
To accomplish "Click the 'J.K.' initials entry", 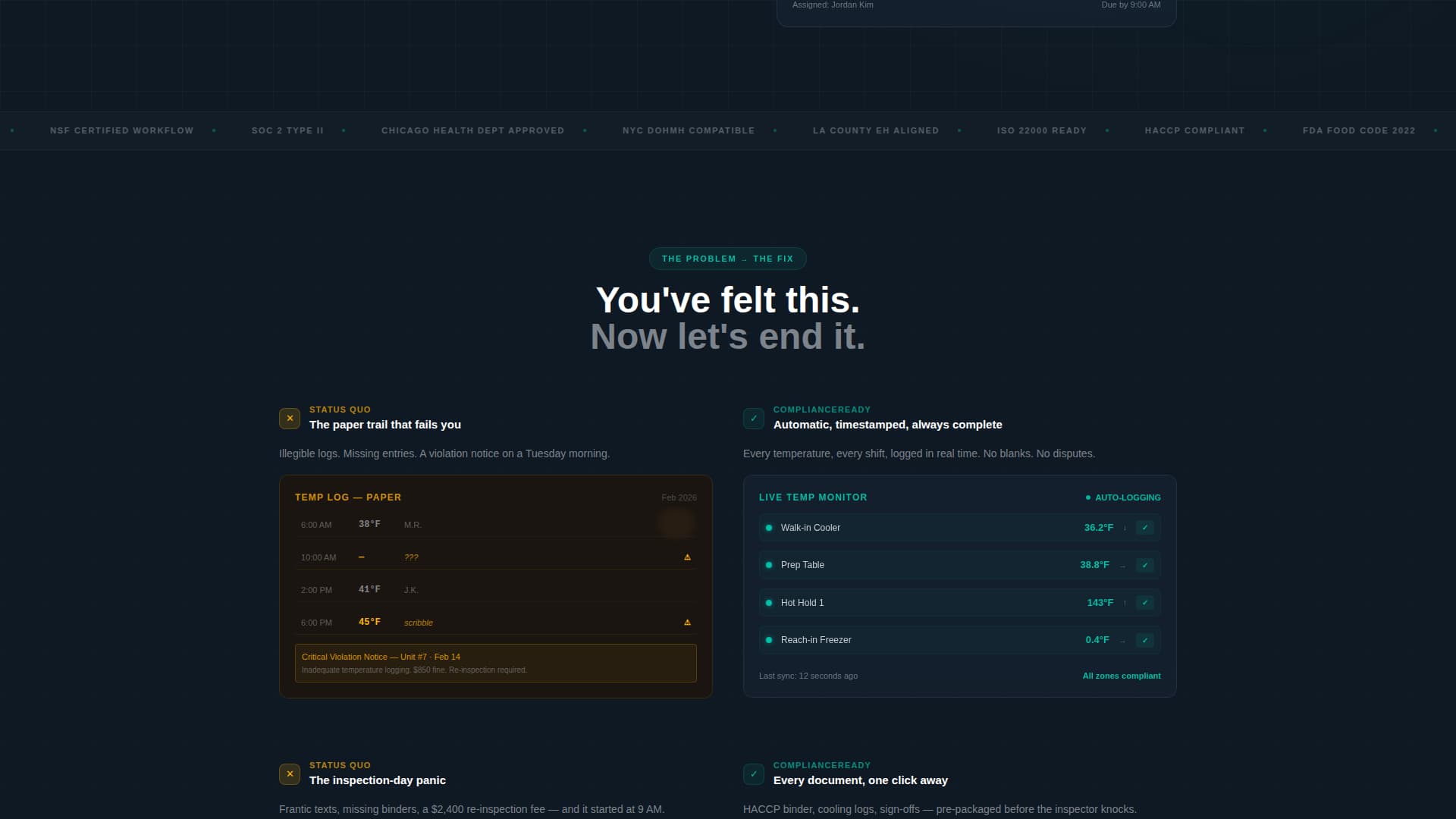I will coord(411,590).
